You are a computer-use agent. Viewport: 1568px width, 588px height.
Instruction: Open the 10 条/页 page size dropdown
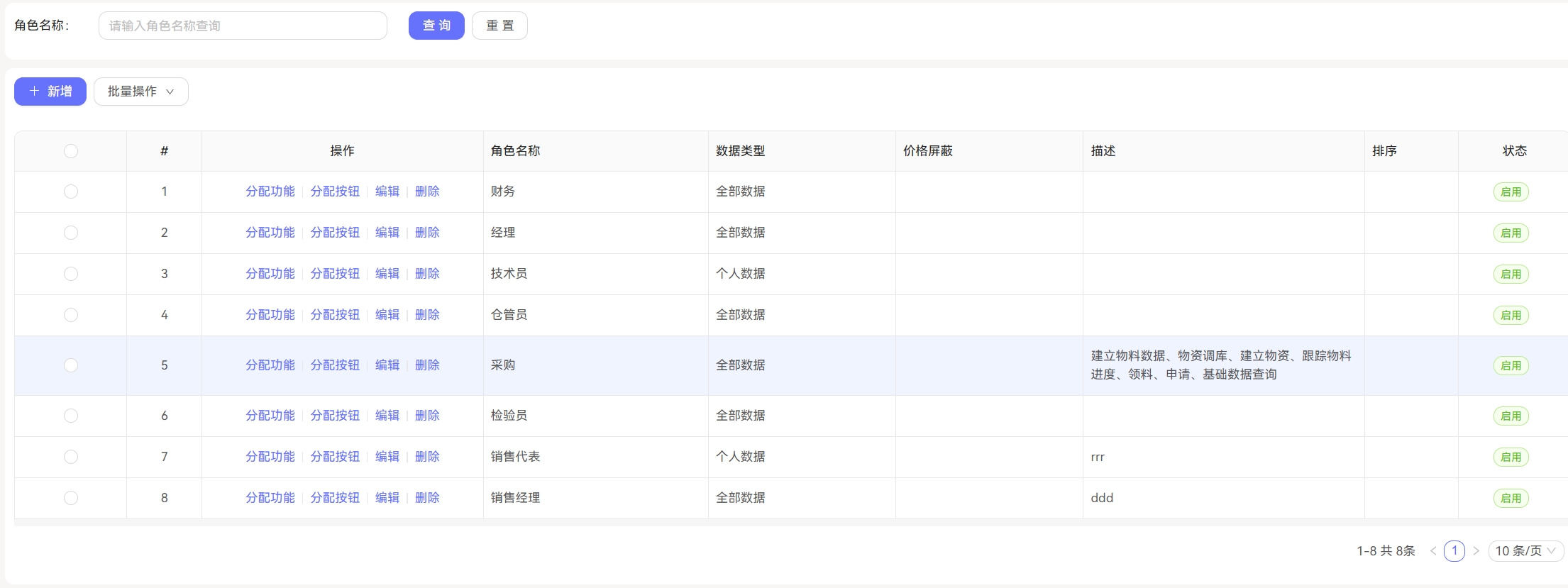coord(1525,551)
